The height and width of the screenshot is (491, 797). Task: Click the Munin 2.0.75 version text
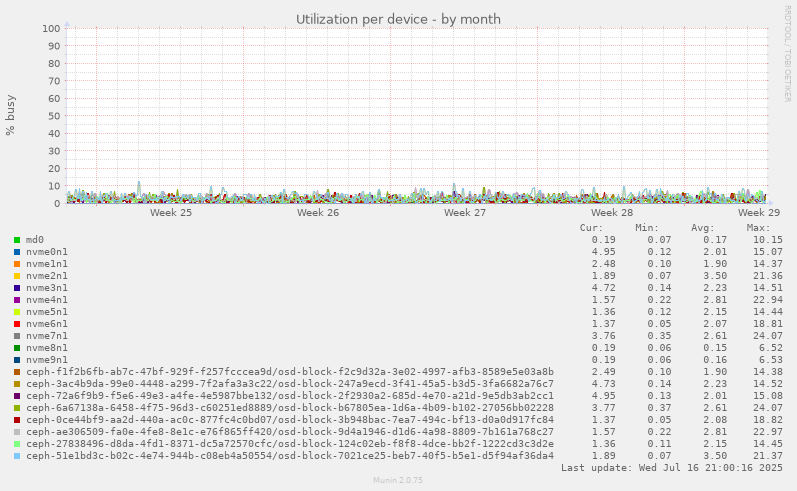(x=398, y=480)
